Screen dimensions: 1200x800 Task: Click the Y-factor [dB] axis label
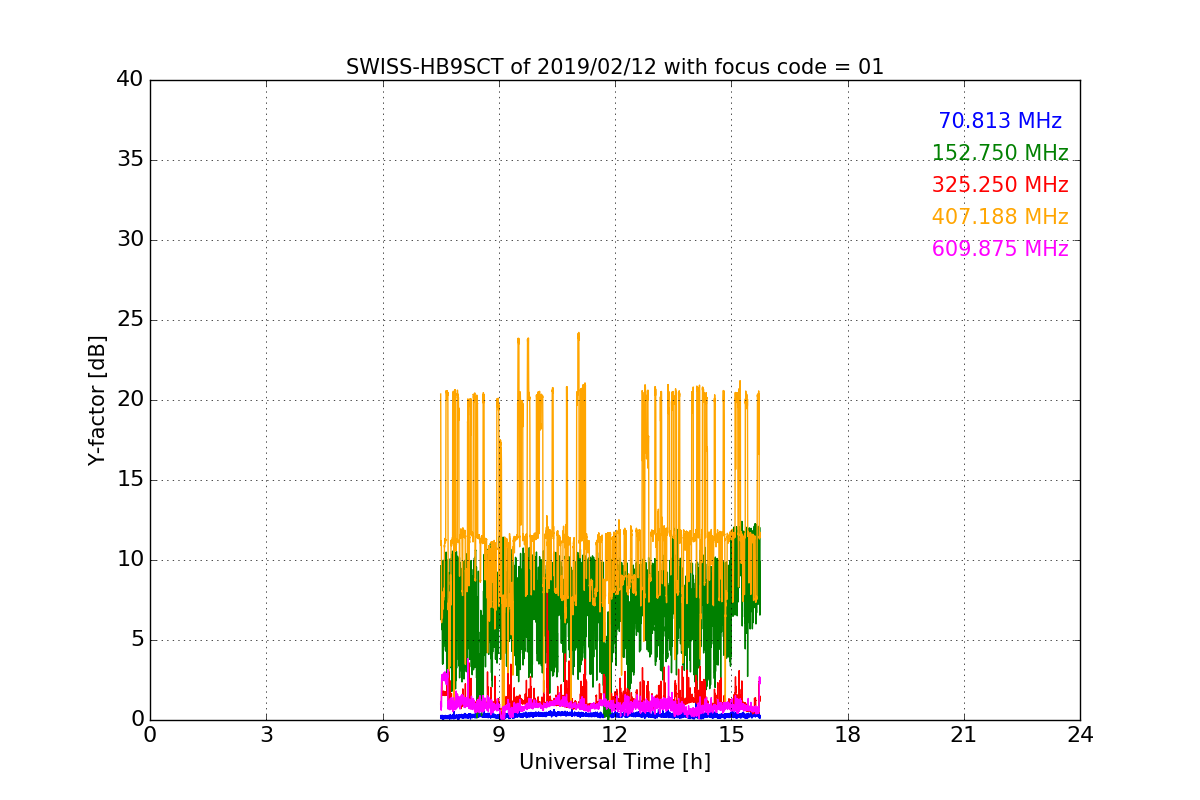97,400
